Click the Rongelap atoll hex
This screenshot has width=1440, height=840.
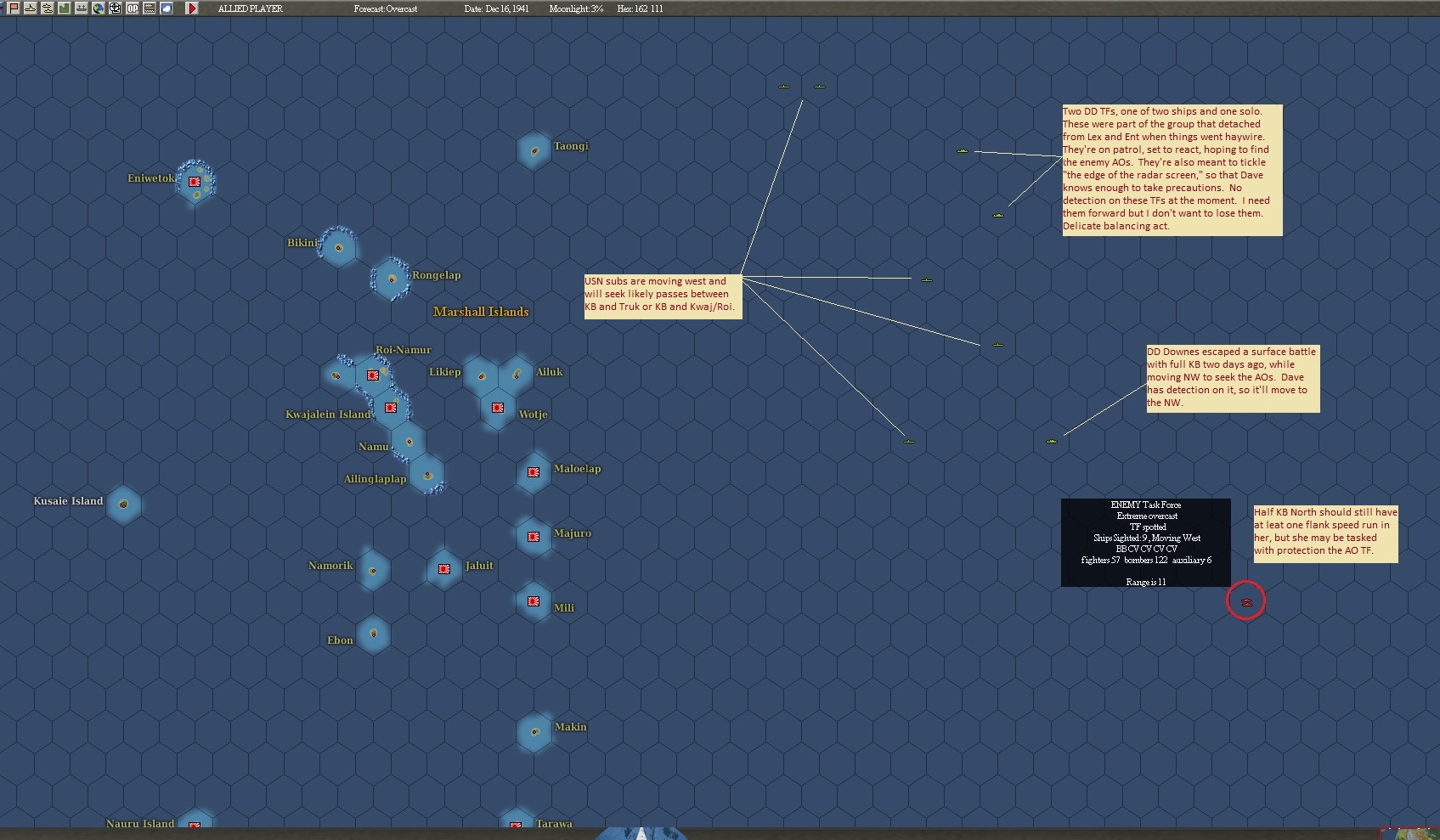click(392, 279)
